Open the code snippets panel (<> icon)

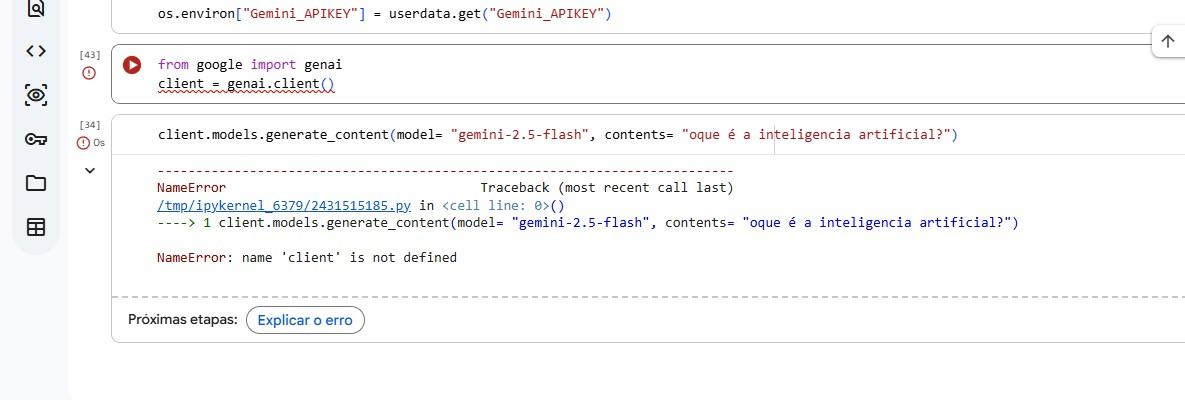[x=36, y=51]
